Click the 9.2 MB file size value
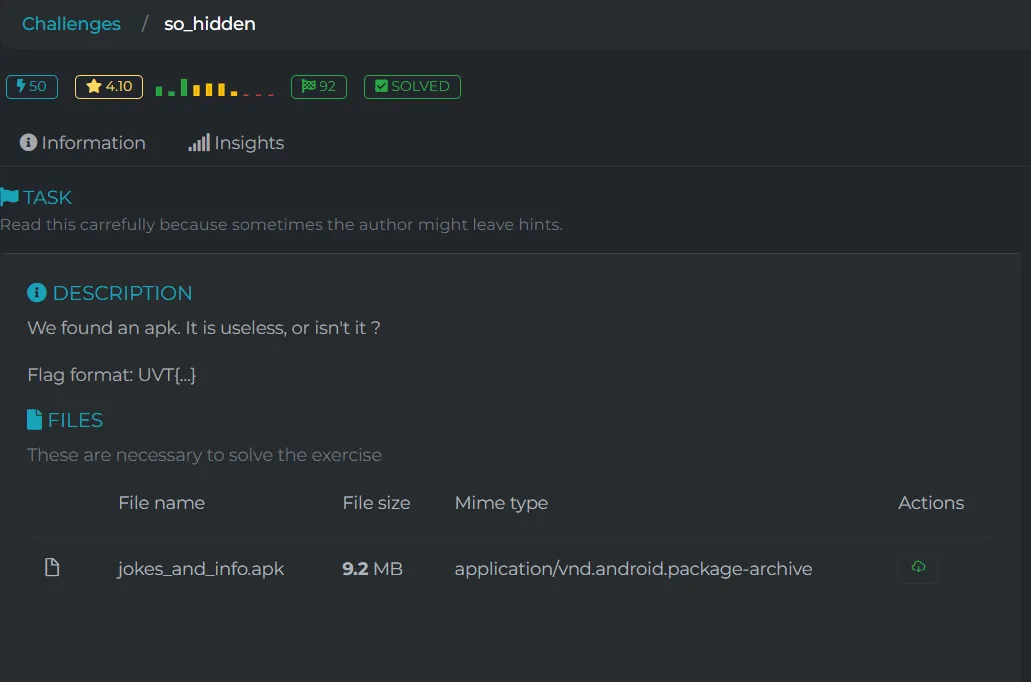 pyautogui.click(x=372, y=568)
